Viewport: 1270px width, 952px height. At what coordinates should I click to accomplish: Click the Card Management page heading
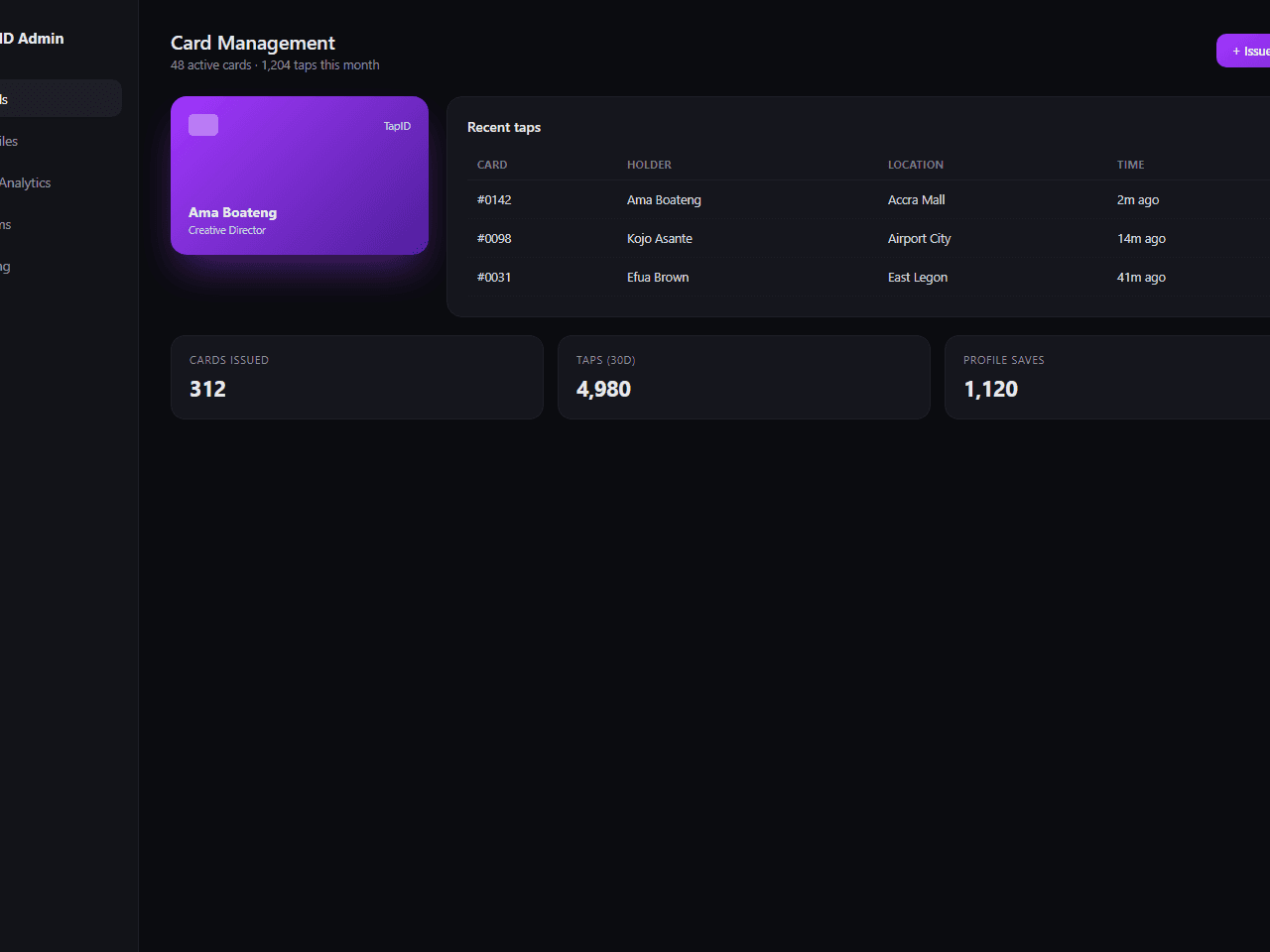[253, 43]
